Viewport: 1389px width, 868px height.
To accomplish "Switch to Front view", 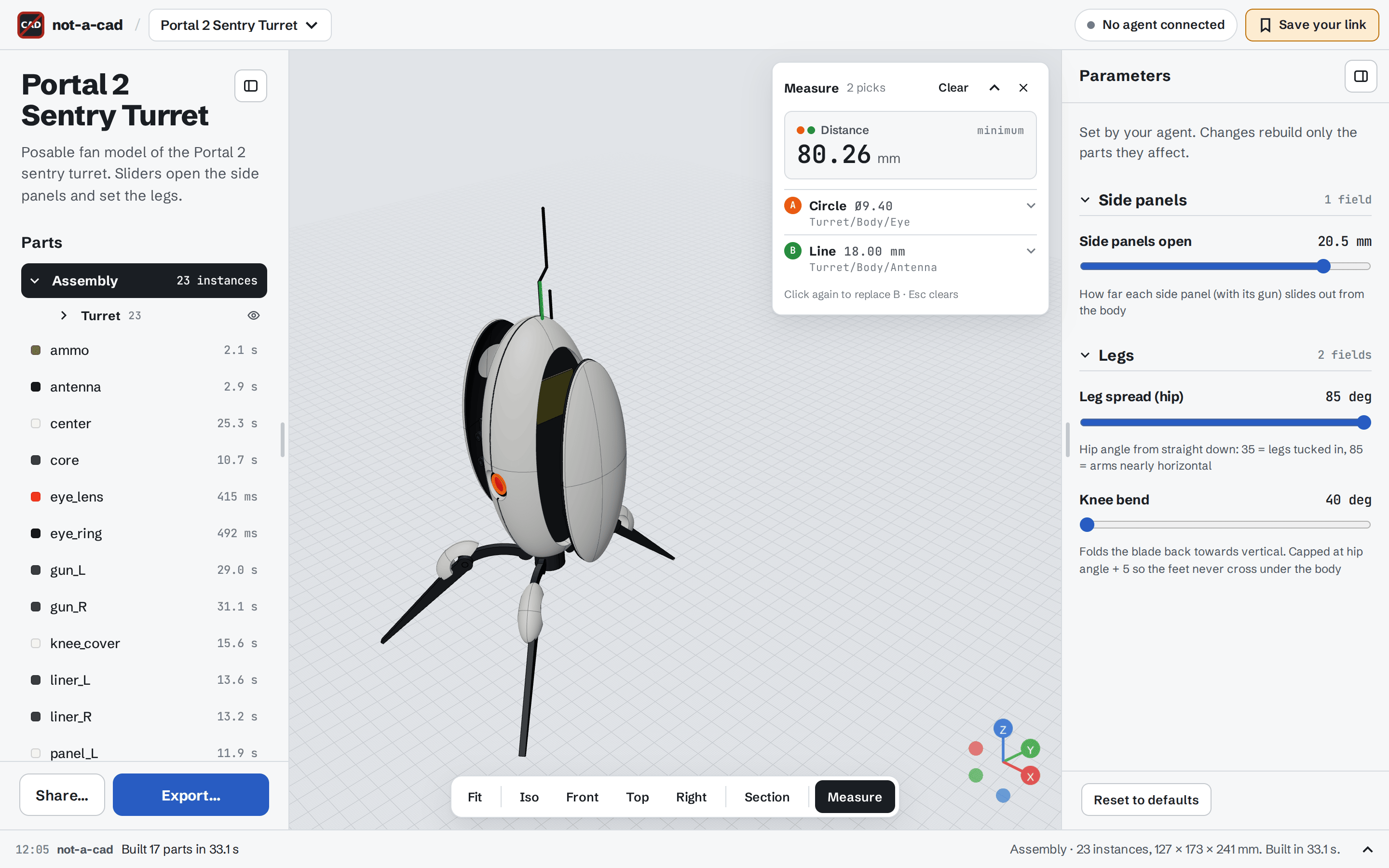I will pos(582,797).
